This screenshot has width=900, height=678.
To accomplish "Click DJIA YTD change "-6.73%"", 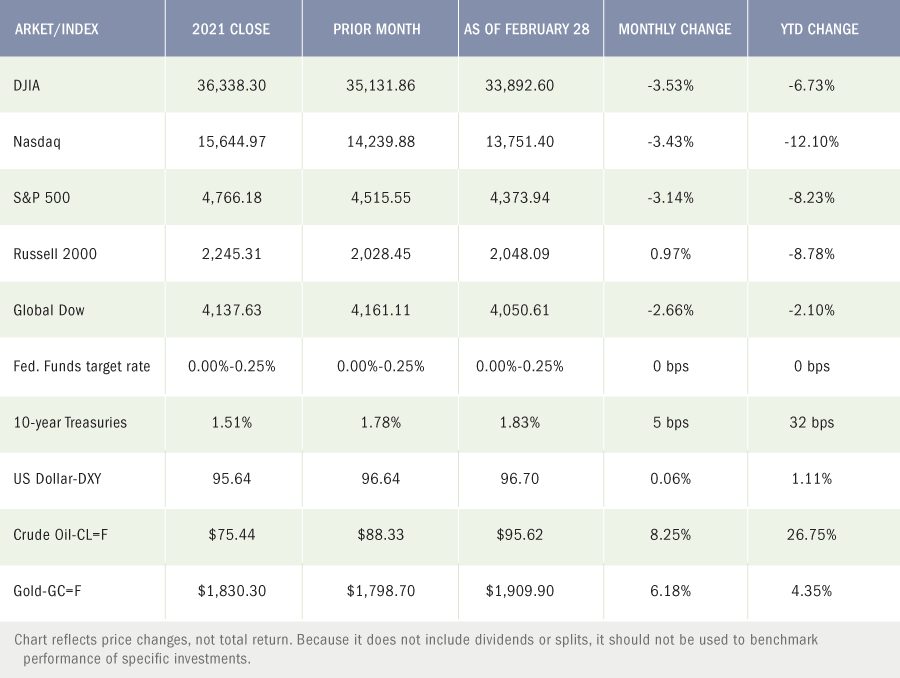I will click(x=812, y=86).
